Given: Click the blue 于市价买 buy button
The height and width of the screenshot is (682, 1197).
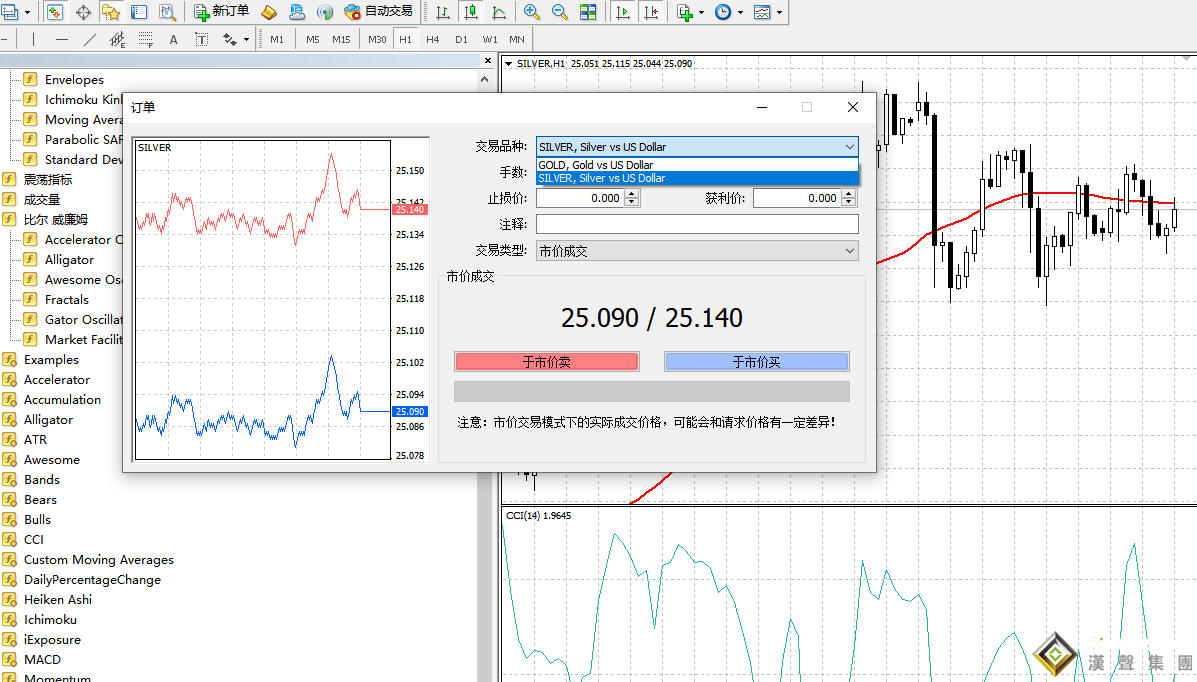Looking at the screenshot, I should (x=757, y=362).
